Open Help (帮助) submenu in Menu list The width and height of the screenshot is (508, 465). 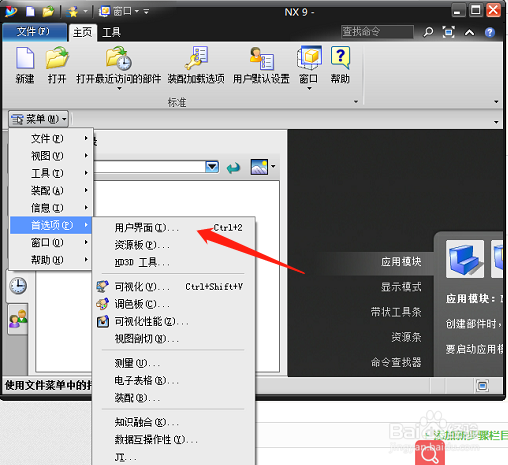51,260
